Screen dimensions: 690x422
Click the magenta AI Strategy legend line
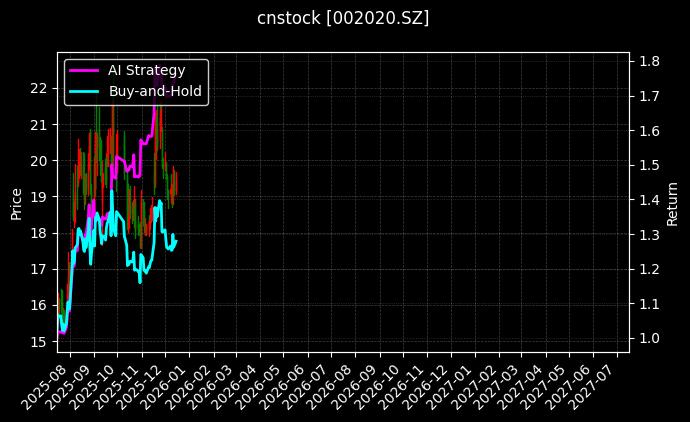coord(85,70)
